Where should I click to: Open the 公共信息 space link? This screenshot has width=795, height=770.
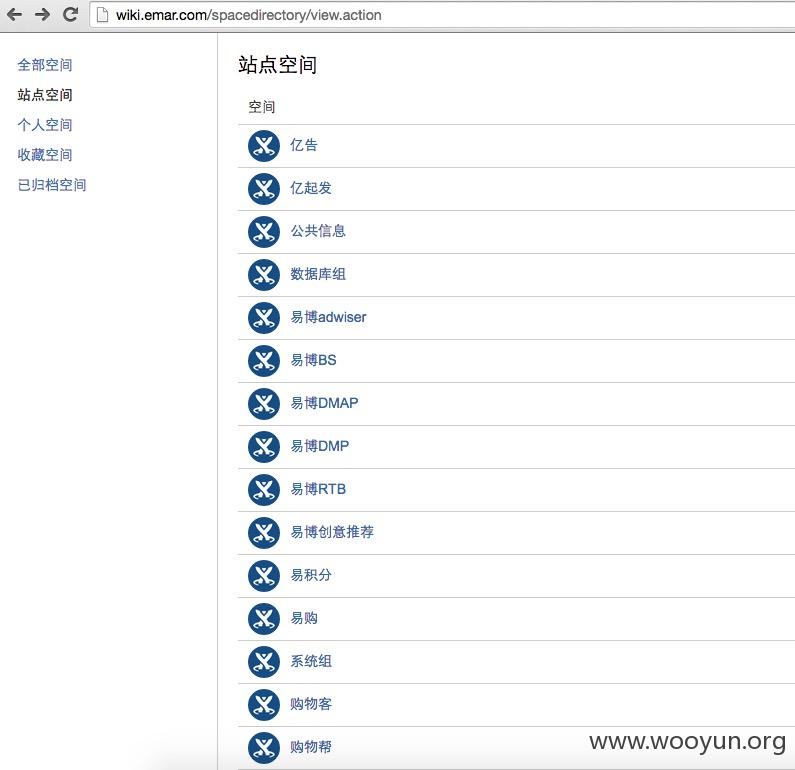318,231
